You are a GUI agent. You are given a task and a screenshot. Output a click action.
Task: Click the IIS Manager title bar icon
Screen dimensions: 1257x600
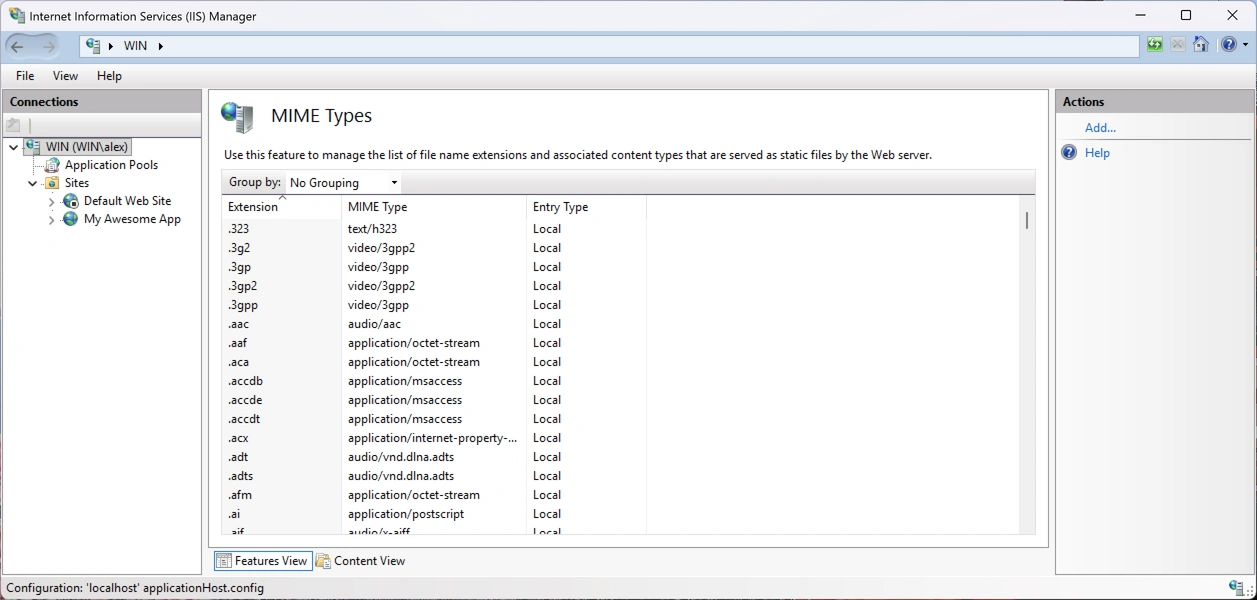17,16
